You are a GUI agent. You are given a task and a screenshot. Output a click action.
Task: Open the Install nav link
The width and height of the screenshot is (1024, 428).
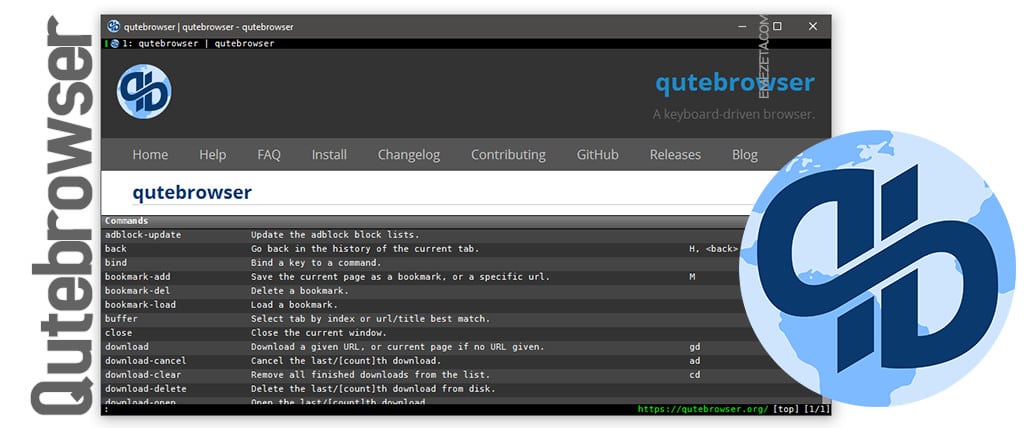tap(329, 155)
